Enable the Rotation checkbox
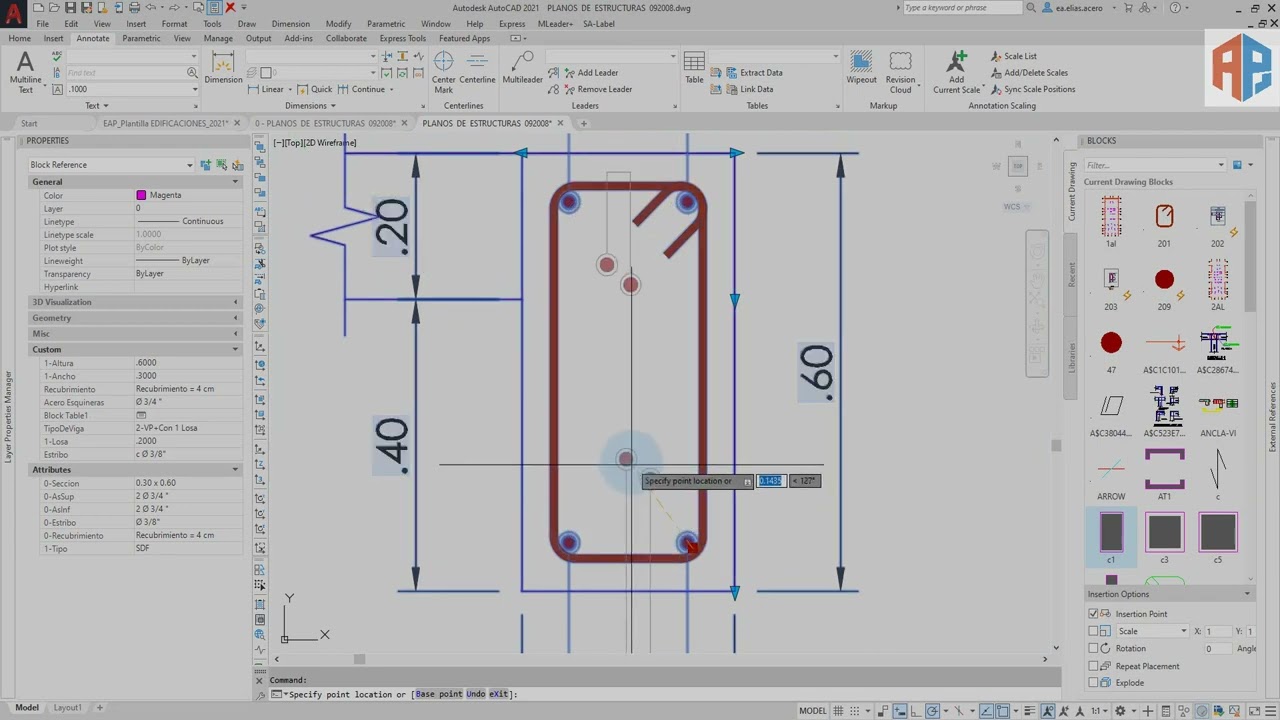The image size is (1280, 720). [x=1093, y=648]
